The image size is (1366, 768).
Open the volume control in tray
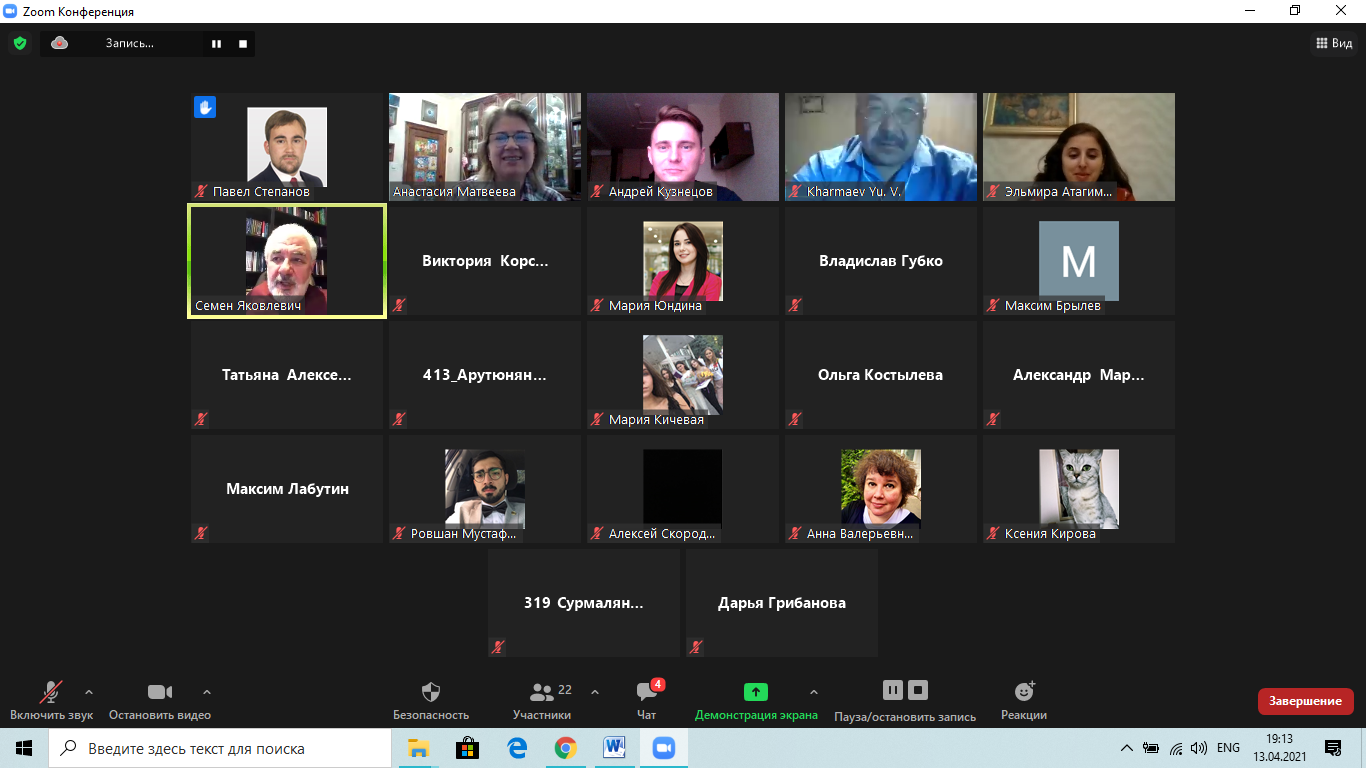[x=1199, y=748]
